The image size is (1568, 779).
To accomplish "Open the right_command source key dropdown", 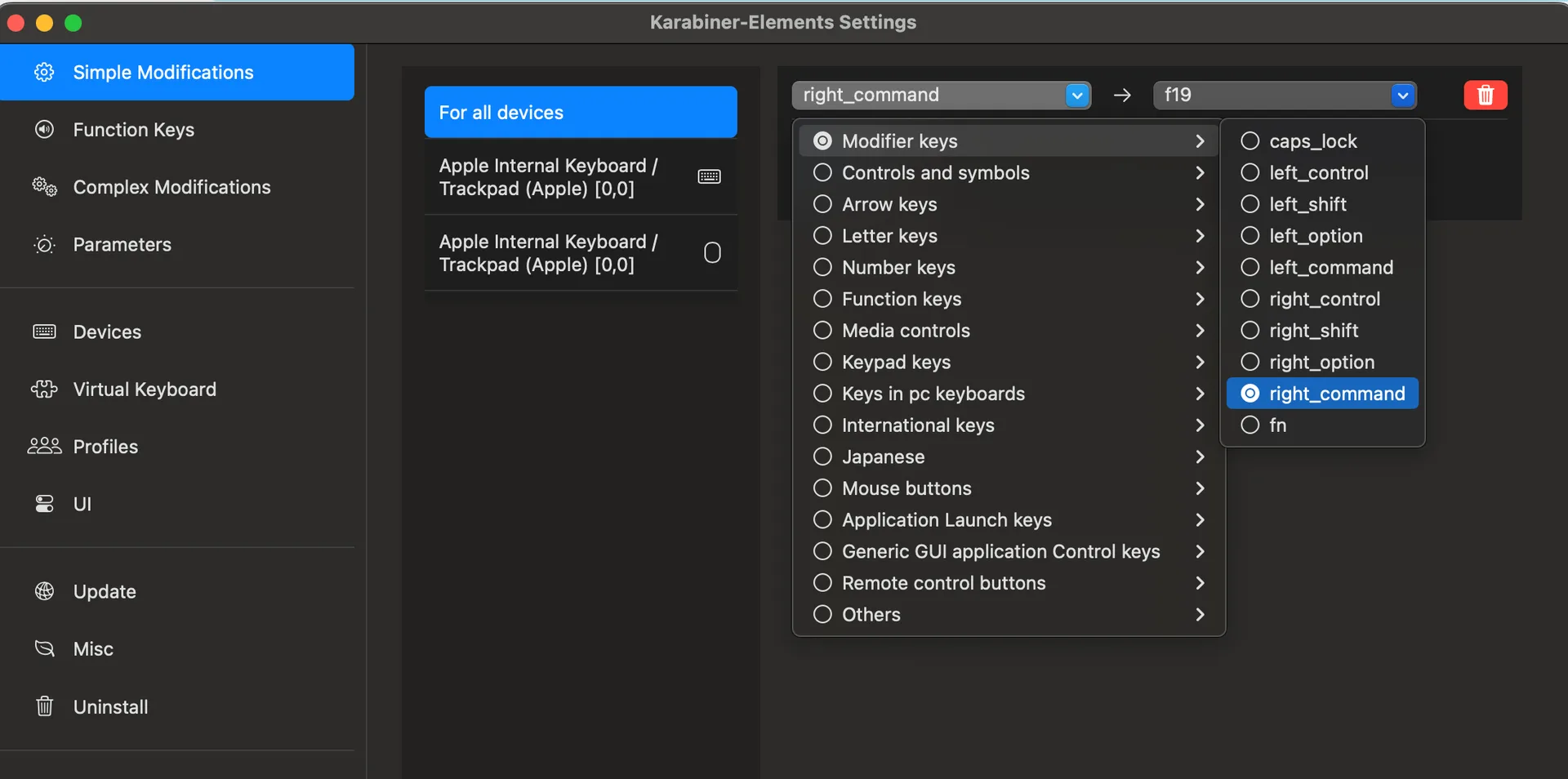I will [941, 95].
